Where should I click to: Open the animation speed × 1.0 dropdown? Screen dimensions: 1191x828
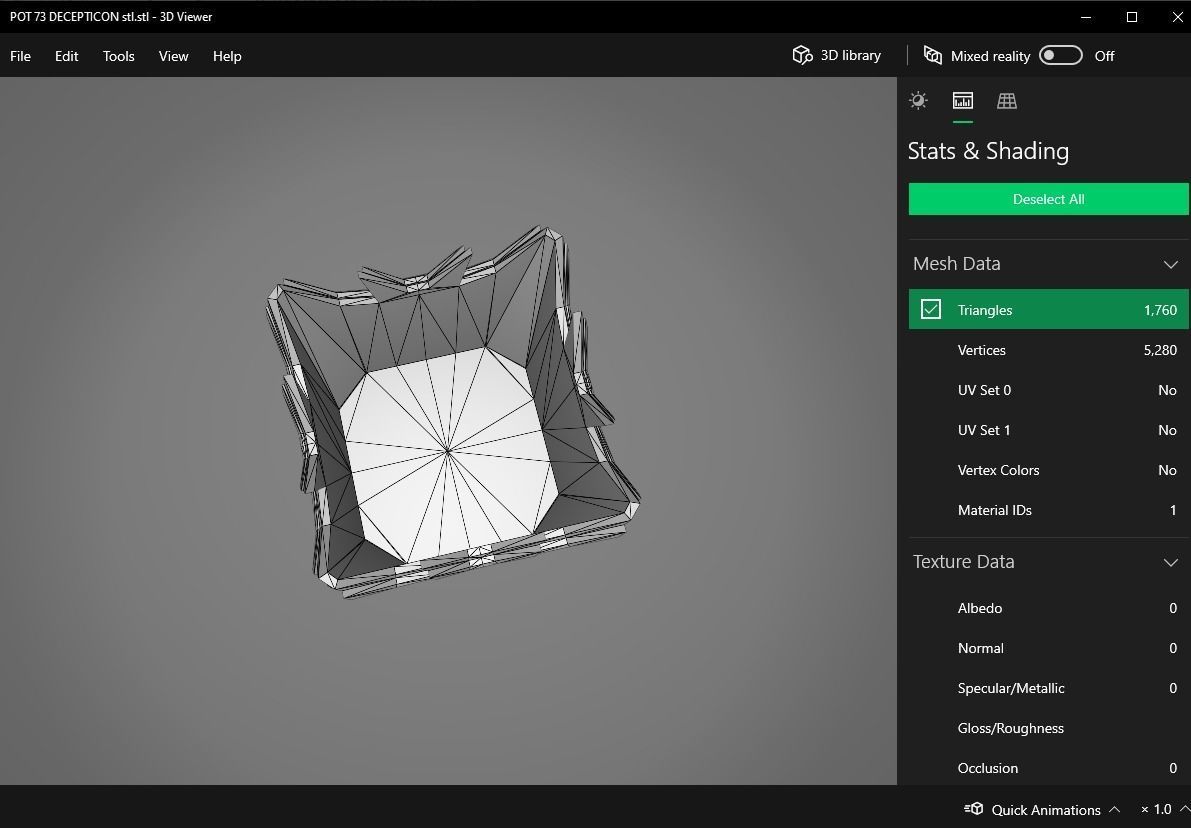[x=1163, y=809]
